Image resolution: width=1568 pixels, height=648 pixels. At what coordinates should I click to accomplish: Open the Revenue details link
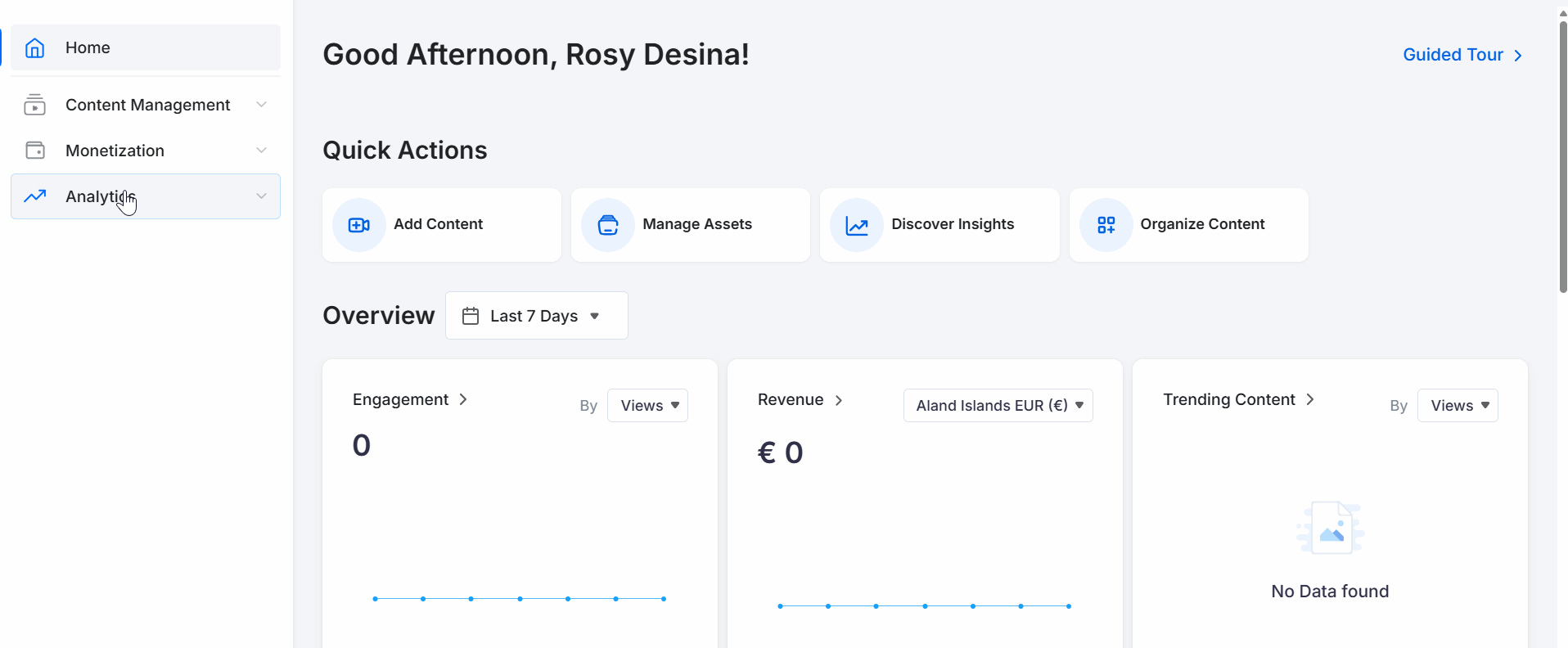[800, 399]
